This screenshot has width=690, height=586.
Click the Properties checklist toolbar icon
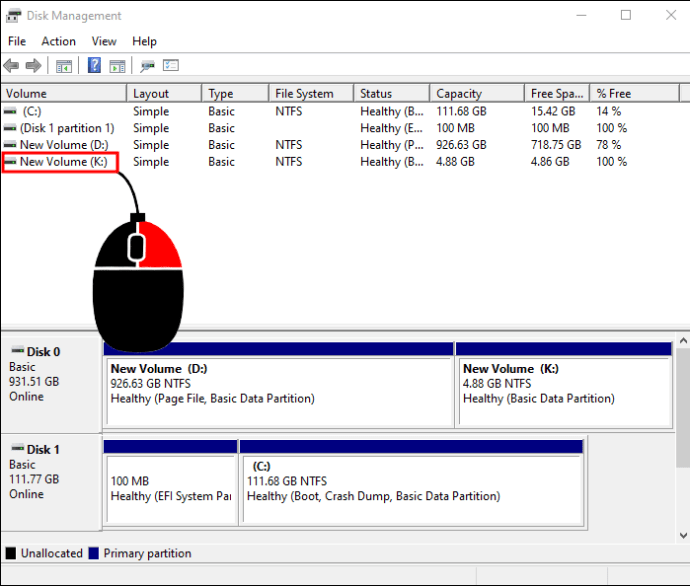[x=171, y=66]
